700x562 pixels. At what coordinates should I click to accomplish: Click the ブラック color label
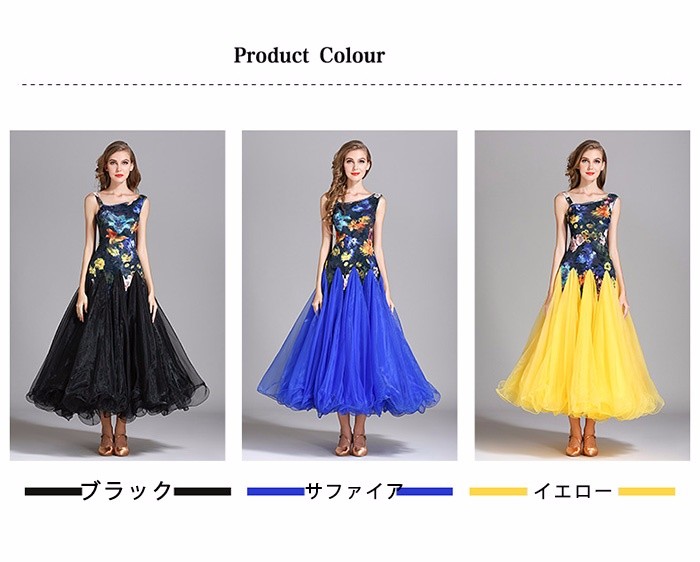tap(127, 491)
